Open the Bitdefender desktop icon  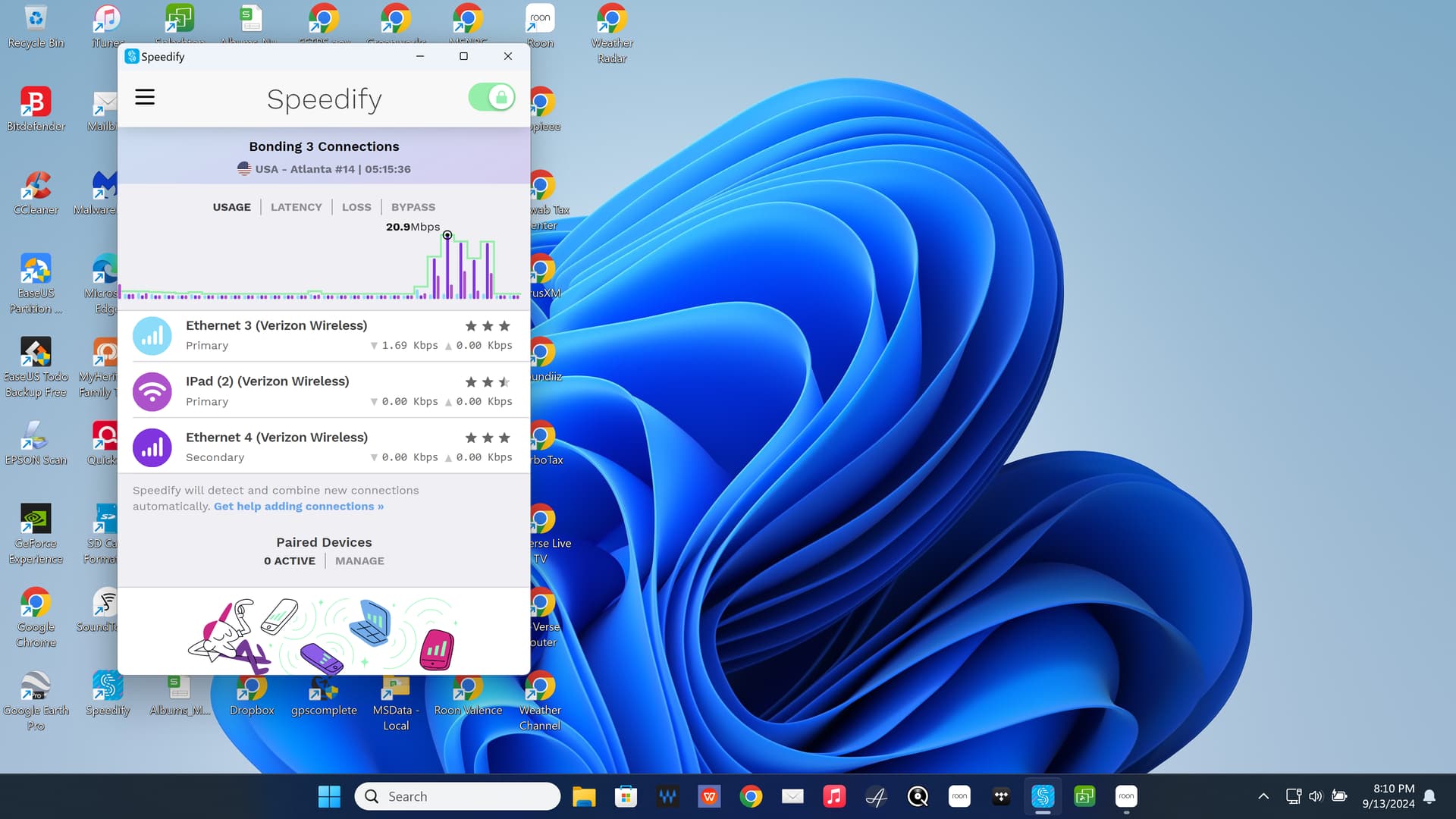coord(36,109)
